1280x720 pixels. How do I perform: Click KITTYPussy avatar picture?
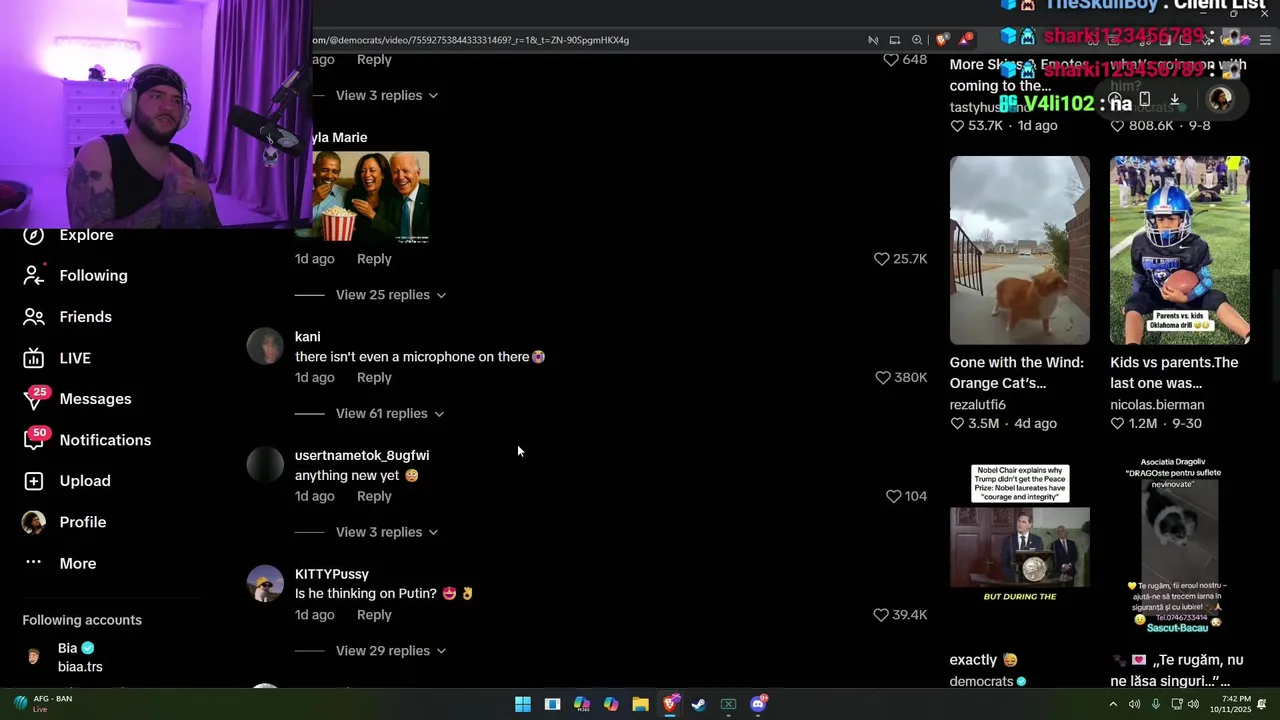point(265,584)
